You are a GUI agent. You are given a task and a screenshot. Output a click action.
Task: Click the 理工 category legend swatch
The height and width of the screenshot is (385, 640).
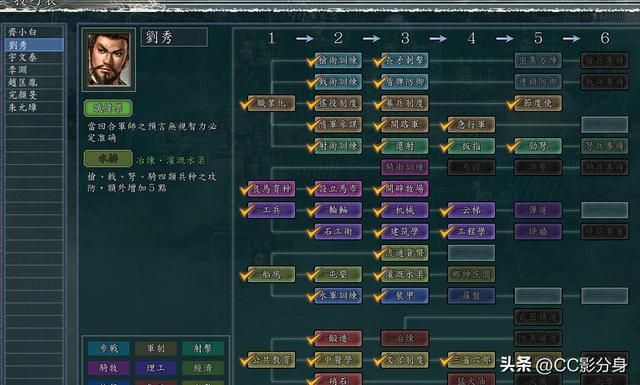(156, 368)
